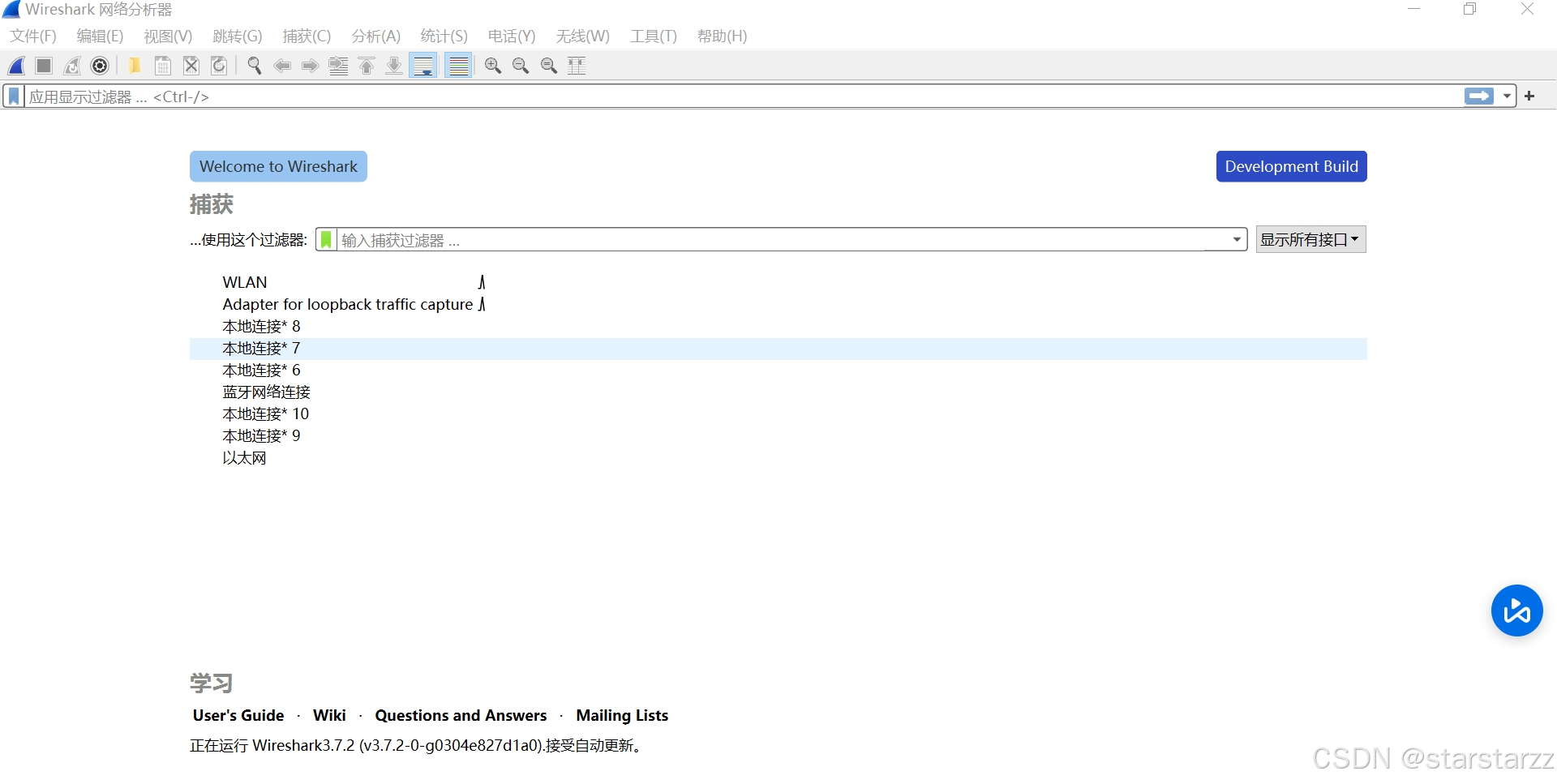This screenshot has height=784, width=1557.
Task: Find a packet magnifier icon
Action: 255,66
